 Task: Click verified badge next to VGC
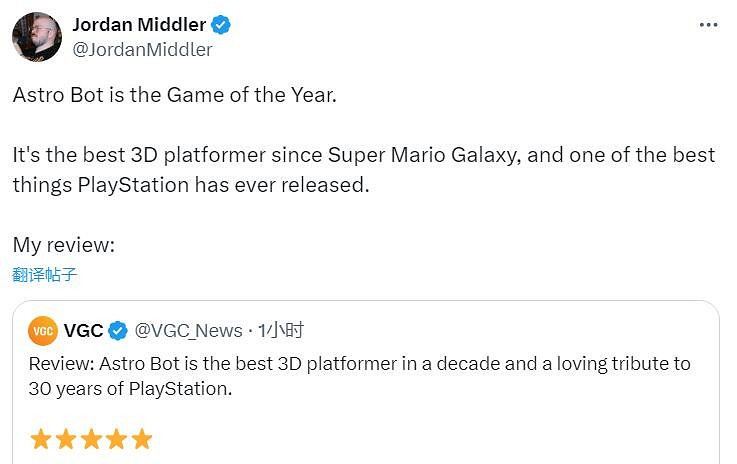tap(117, 331)
